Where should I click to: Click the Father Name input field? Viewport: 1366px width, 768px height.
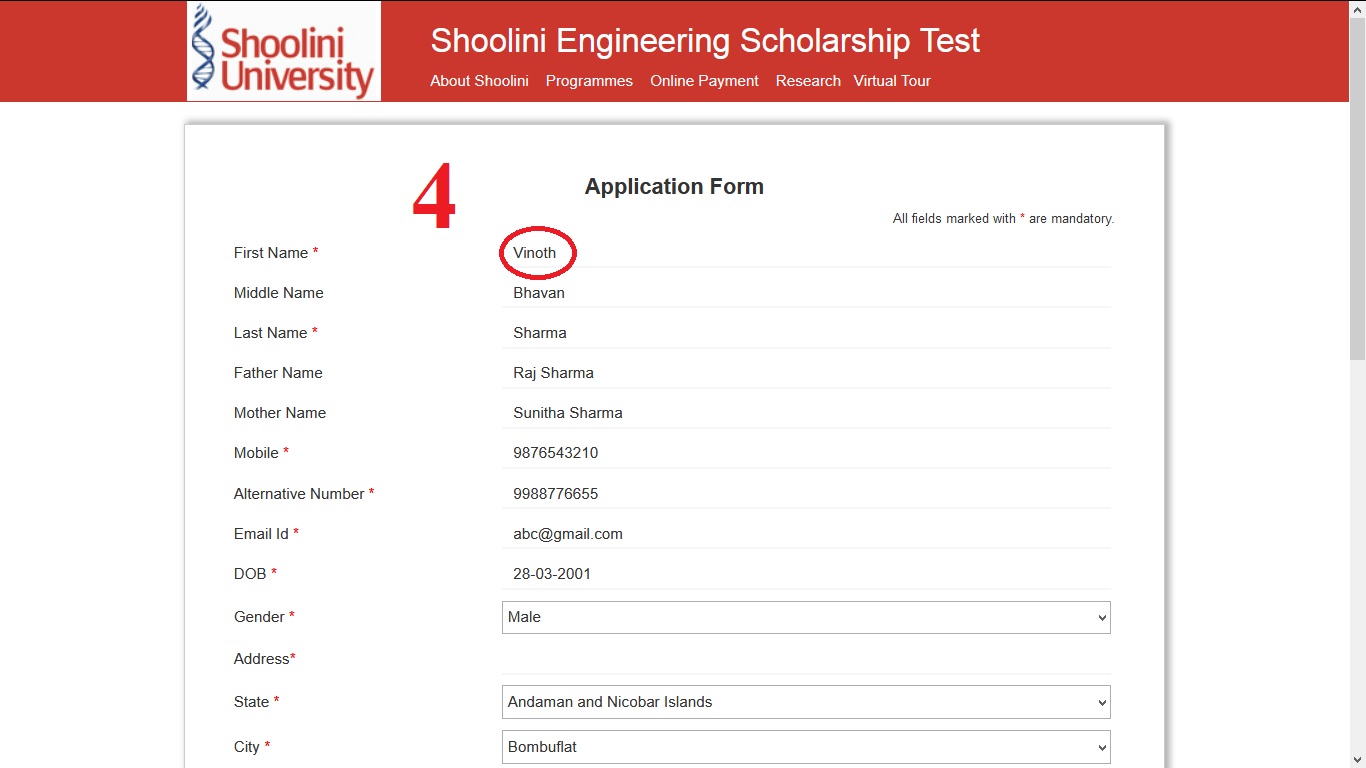806,373
